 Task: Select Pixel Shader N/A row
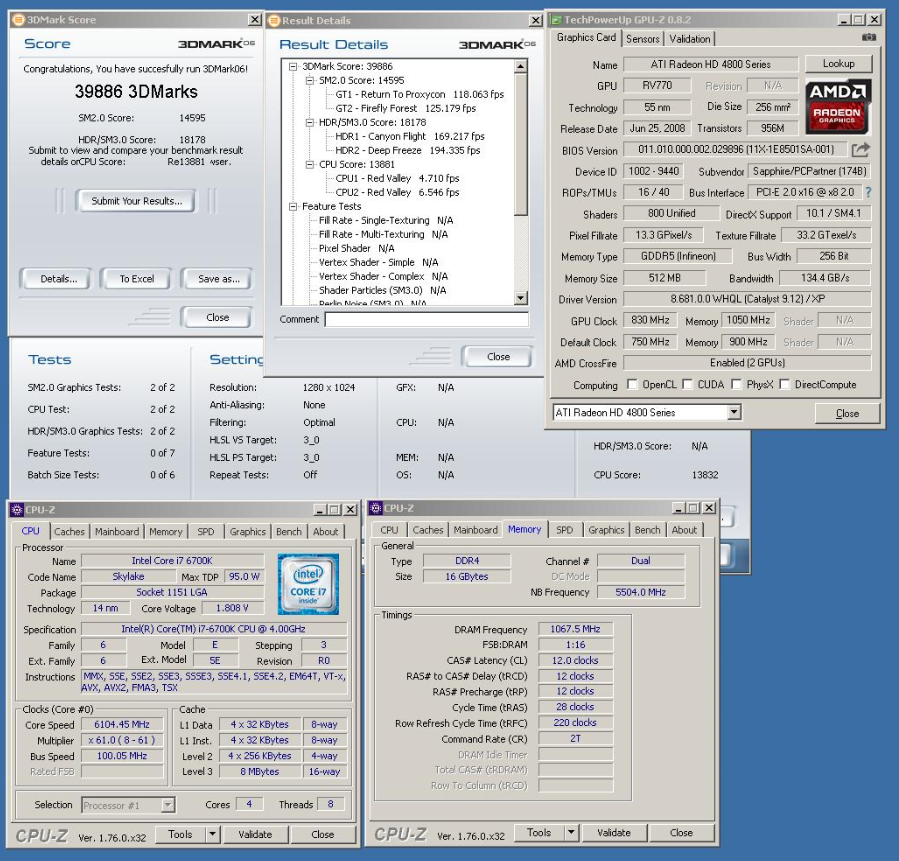coord(356,248)
